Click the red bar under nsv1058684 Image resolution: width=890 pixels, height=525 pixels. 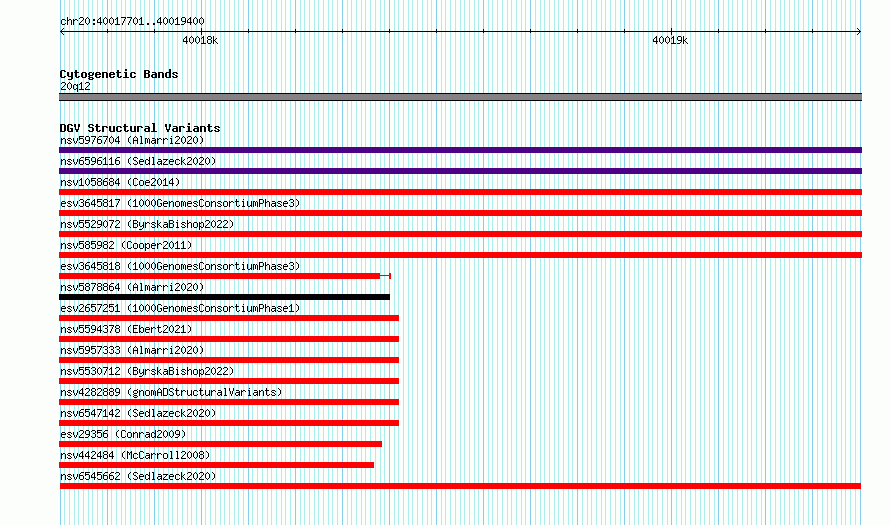460,192
